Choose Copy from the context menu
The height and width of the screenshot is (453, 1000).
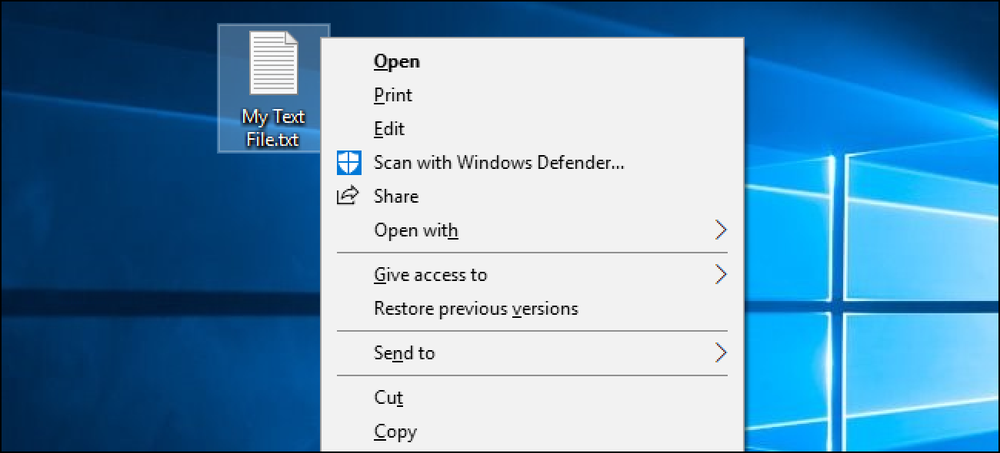532,432
